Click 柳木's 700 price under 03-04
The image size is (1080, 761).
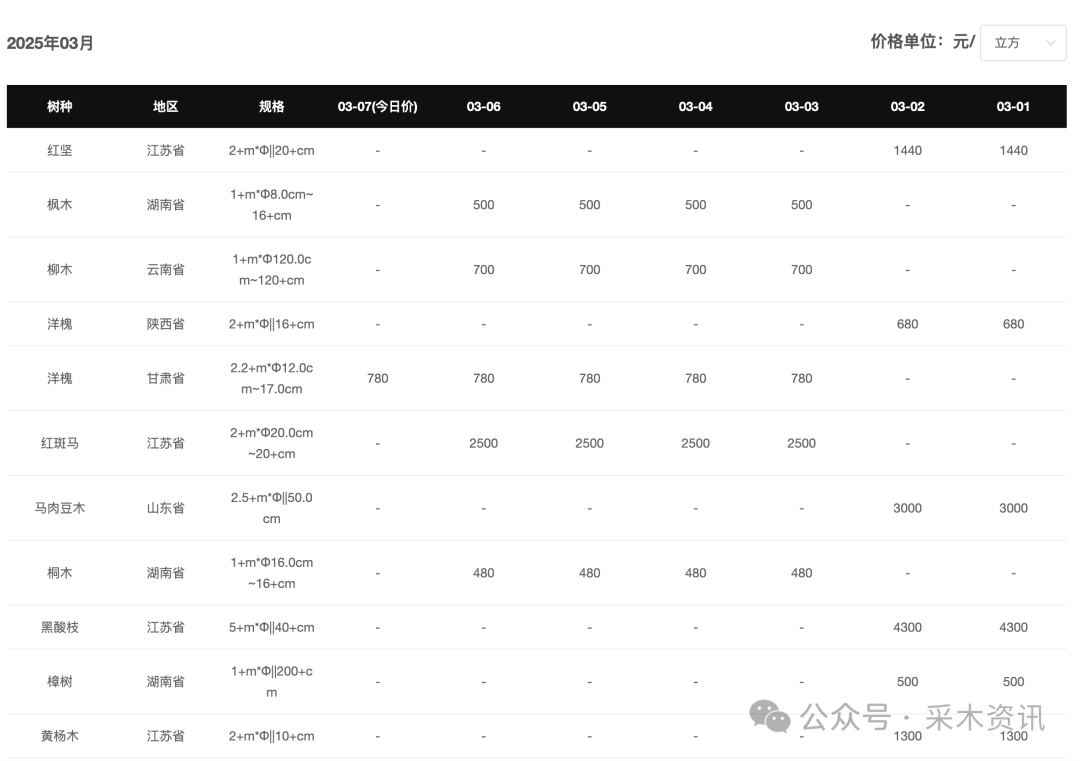[696, 269]
